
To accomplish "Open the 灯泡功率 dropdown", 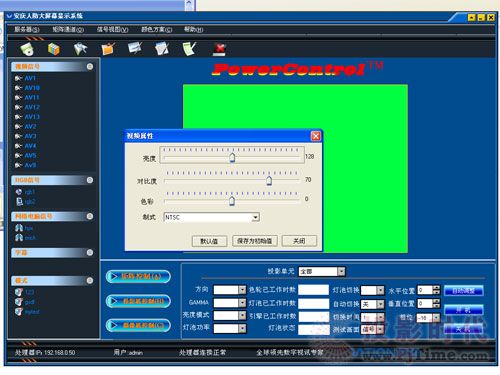I will 242,328.
